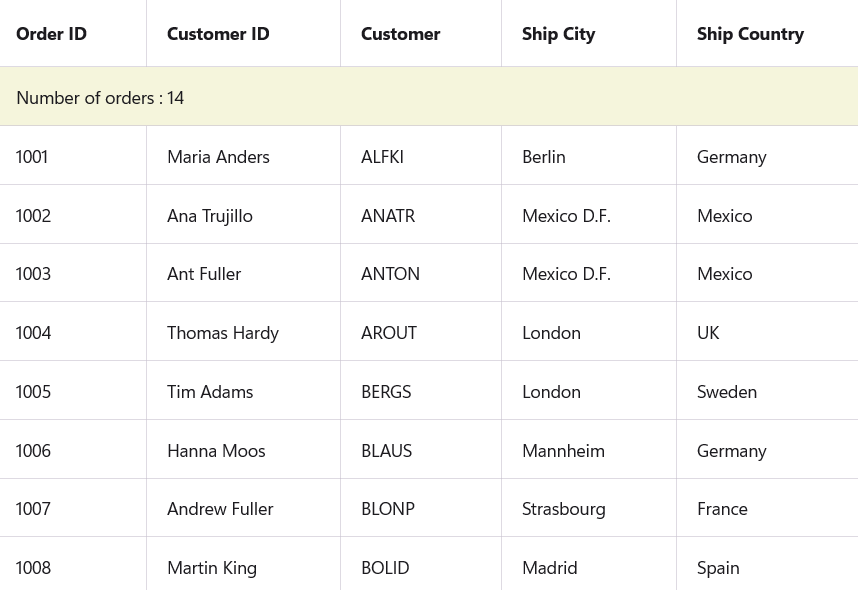This screenshot has height=590, width=858.
Task: Select the order 1001 cell
Action: pyautogui.click(x=32, y=157)
